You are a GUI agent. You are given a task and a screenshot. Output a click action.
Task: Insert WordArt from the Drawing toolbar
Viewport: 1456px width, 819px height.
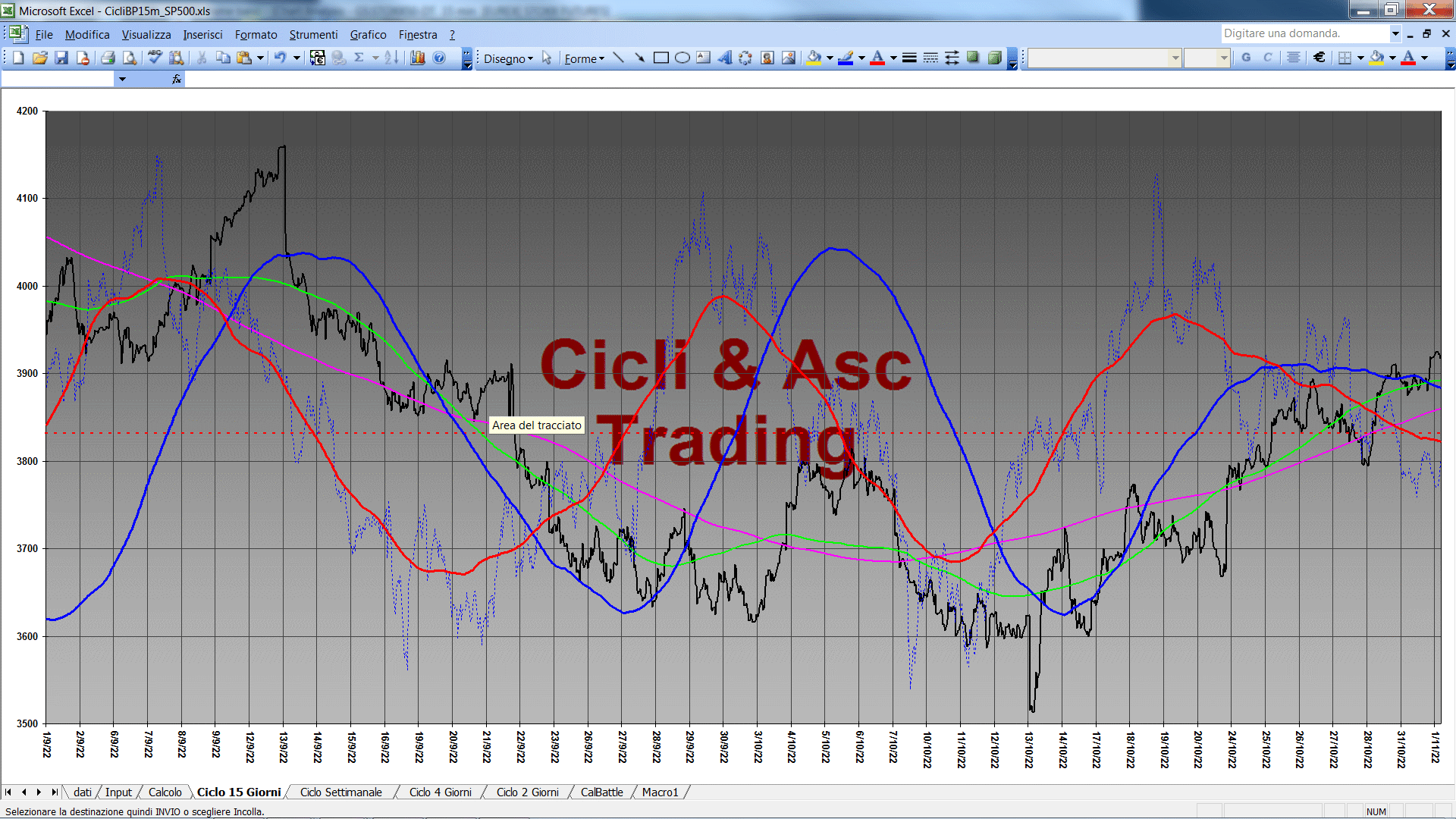point(725,58)
